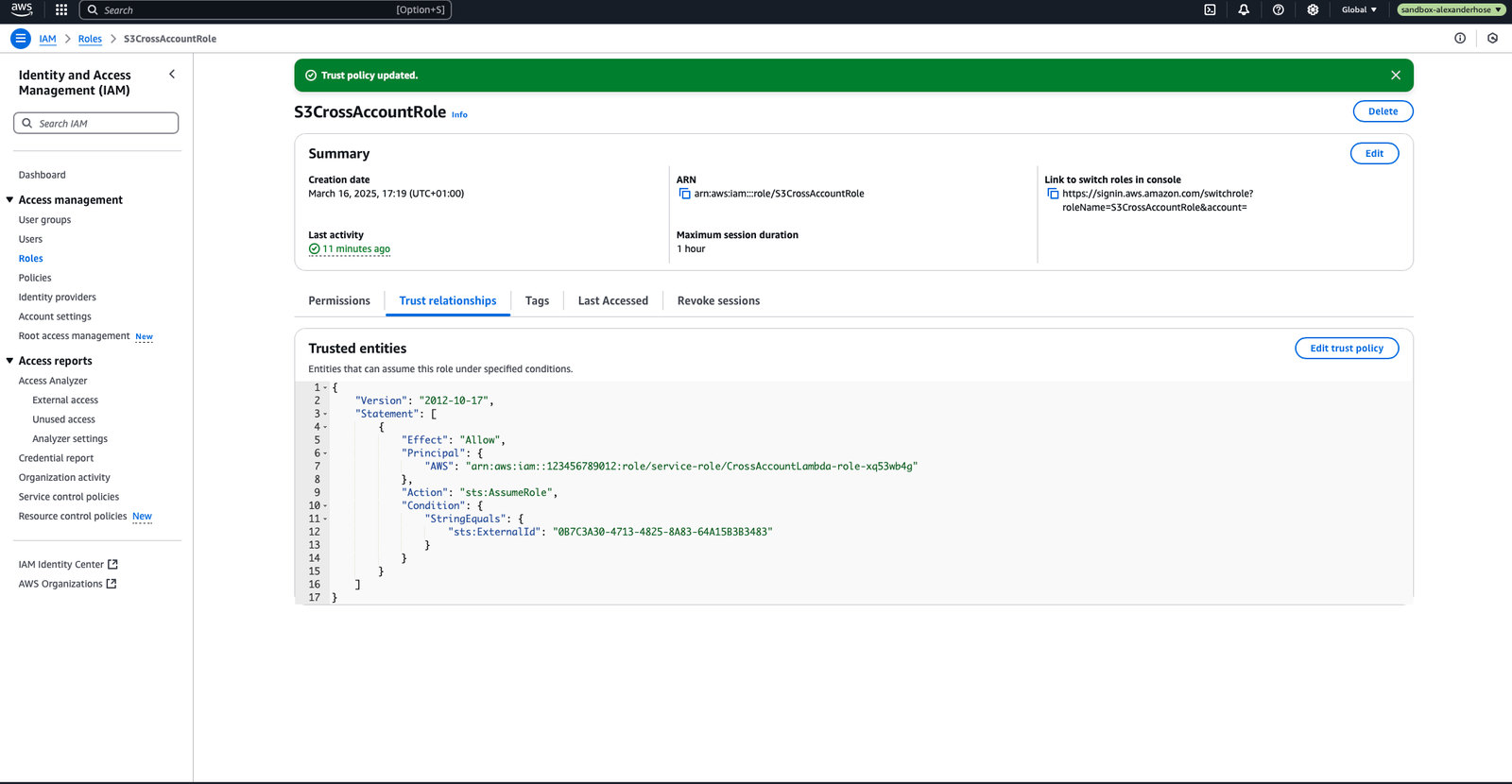
Task: Open the Global region dropdown
Action: click(1359, 9)
